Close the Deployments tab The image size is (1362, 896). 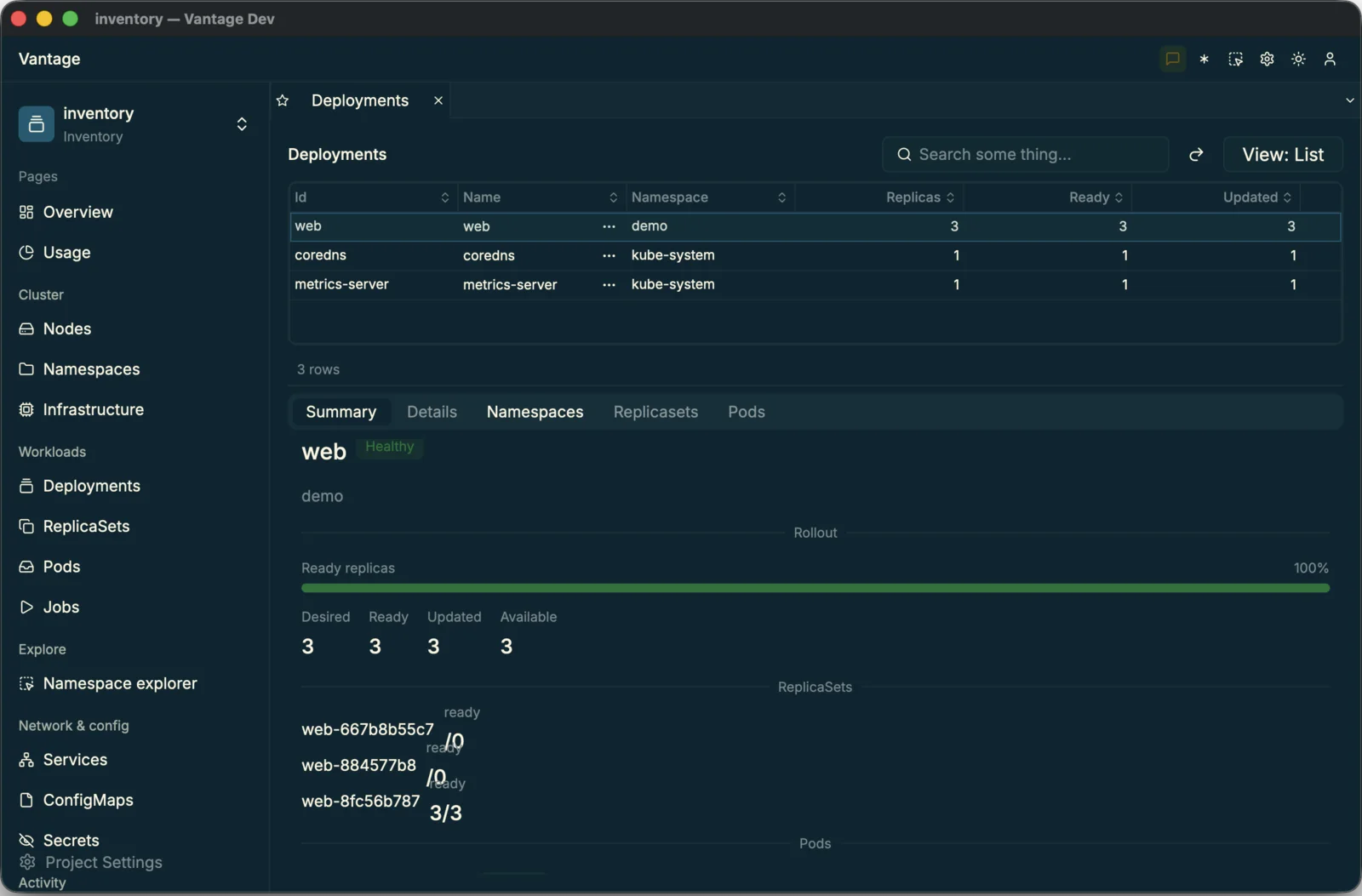tap(438, 100)
